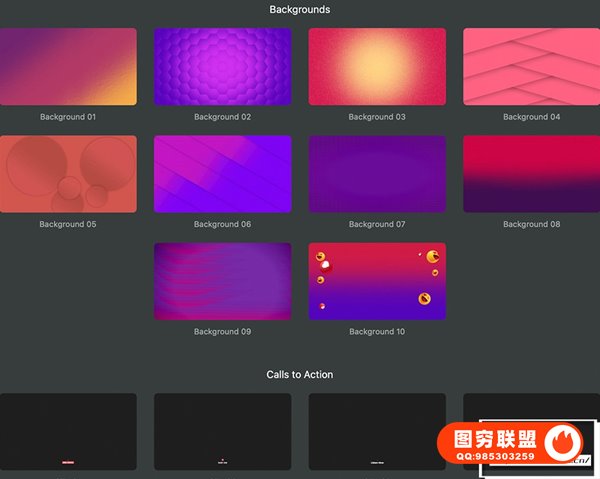Select the third Calls to Action thumbnail
Viewport: 600px width, 479px height.
pyautogui.click(x=377, y=431)
